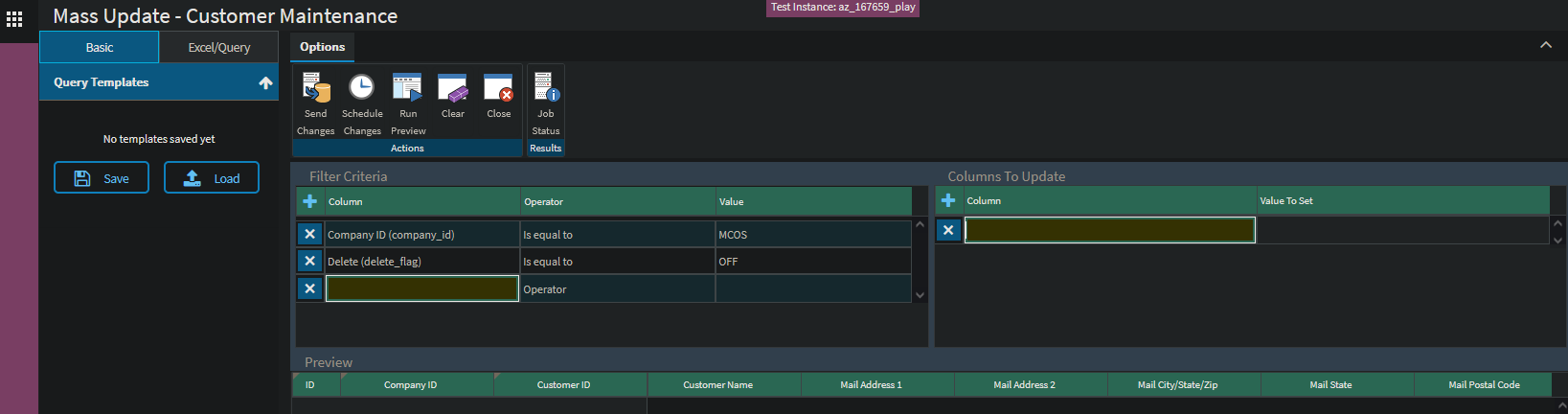This screenshot has width=1568, height=414.
Task: Collapse the Query Templates panel
Action: coord(265,83)
